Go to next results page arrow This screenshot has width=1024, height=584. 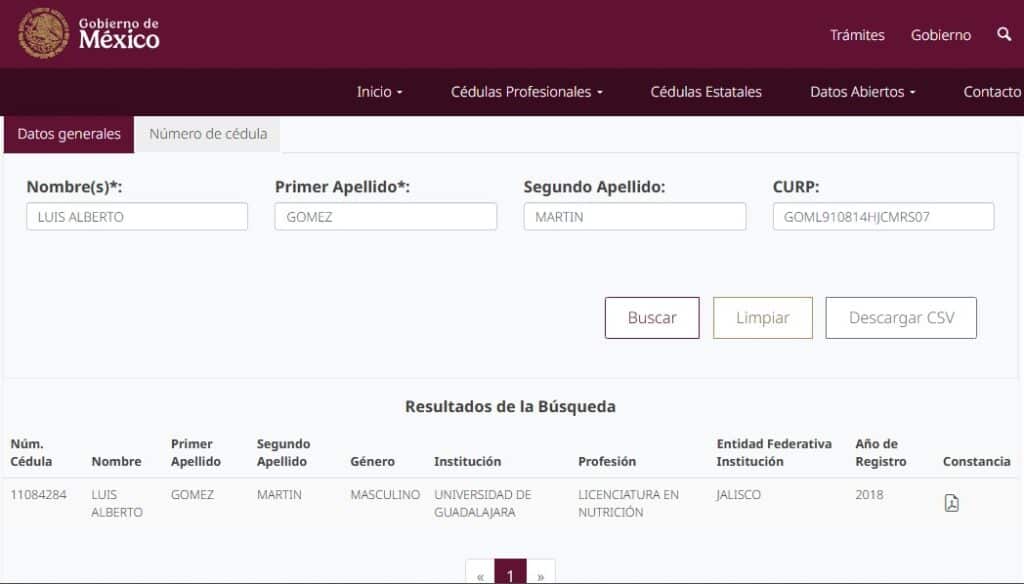click(x=540, y=575)
